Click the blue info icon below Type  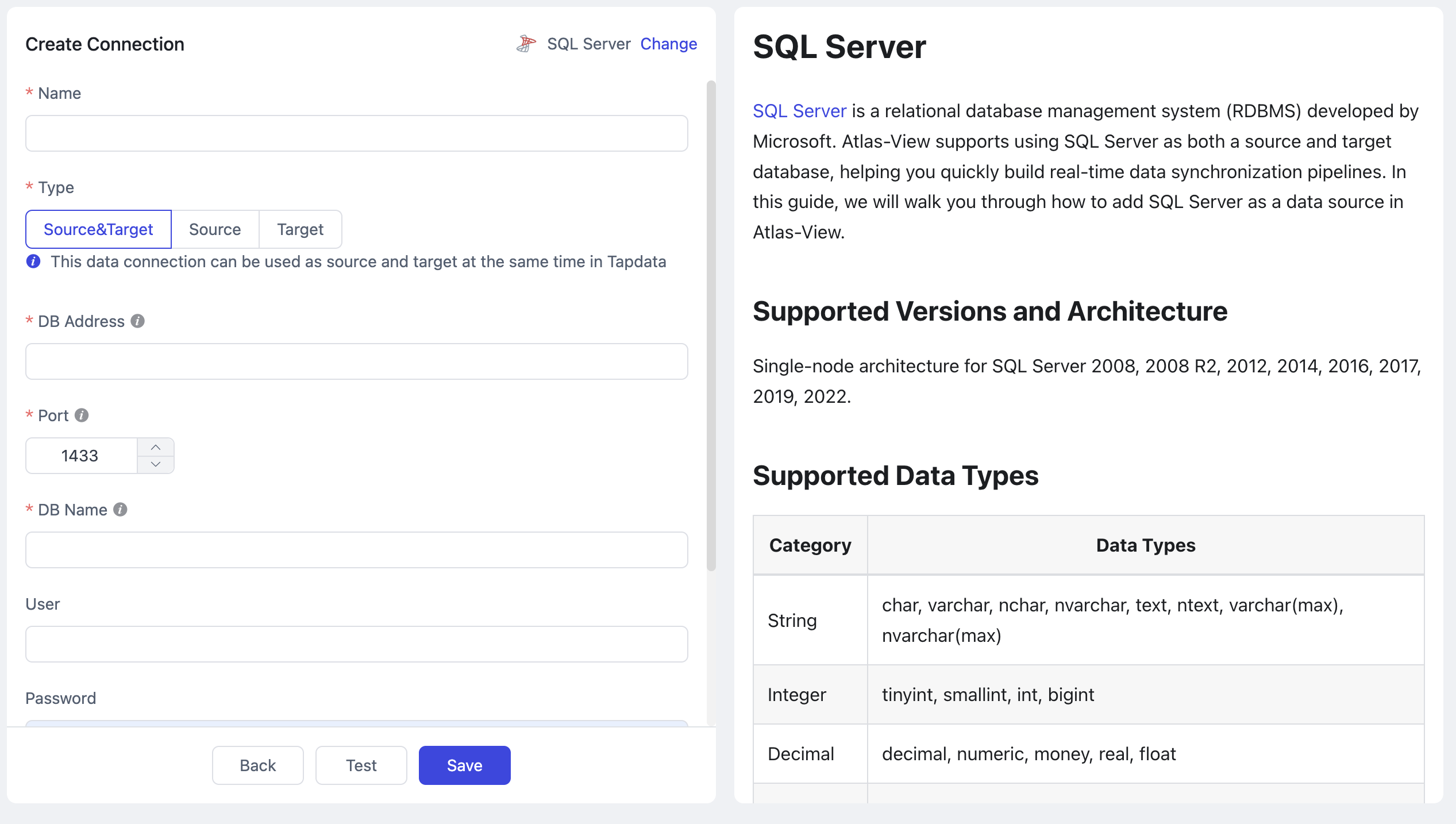(x=33, y=261)
